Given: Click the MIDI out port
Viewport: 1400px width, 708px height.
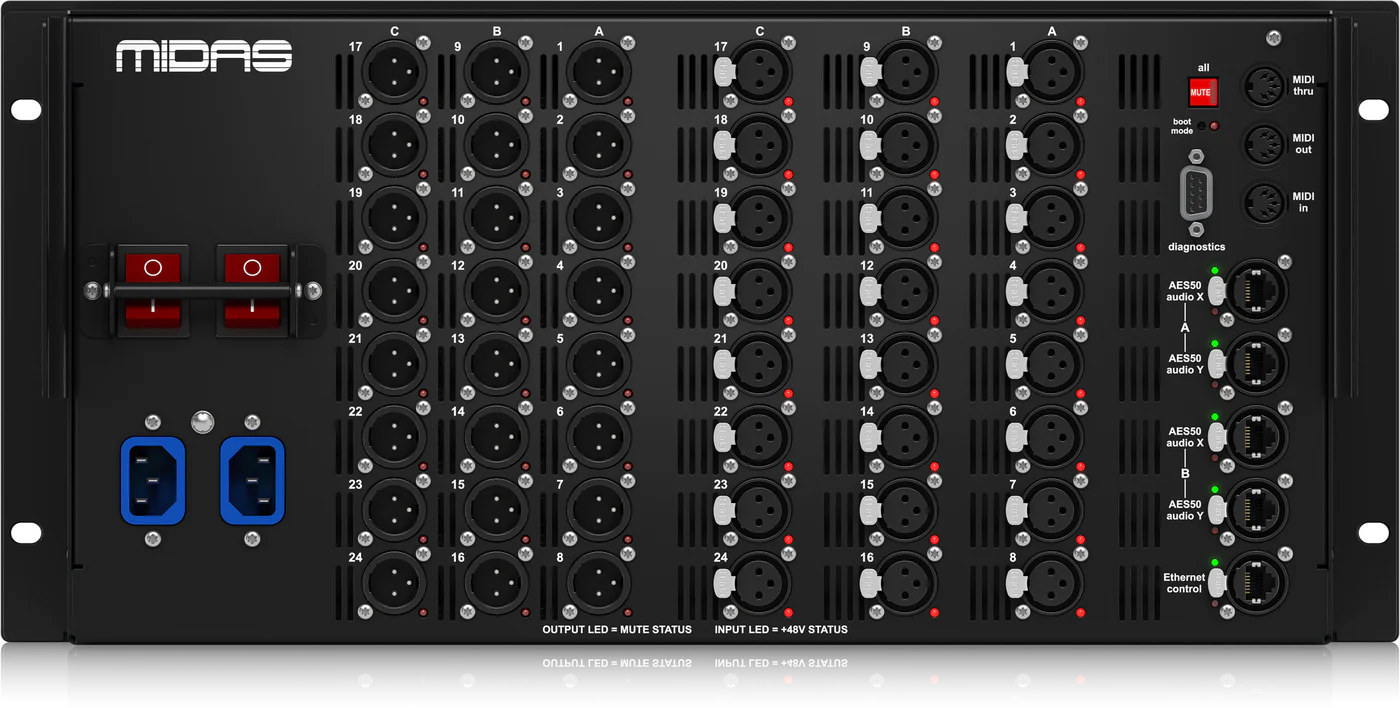Looking at the screenshot, I should click(1262, 144).
